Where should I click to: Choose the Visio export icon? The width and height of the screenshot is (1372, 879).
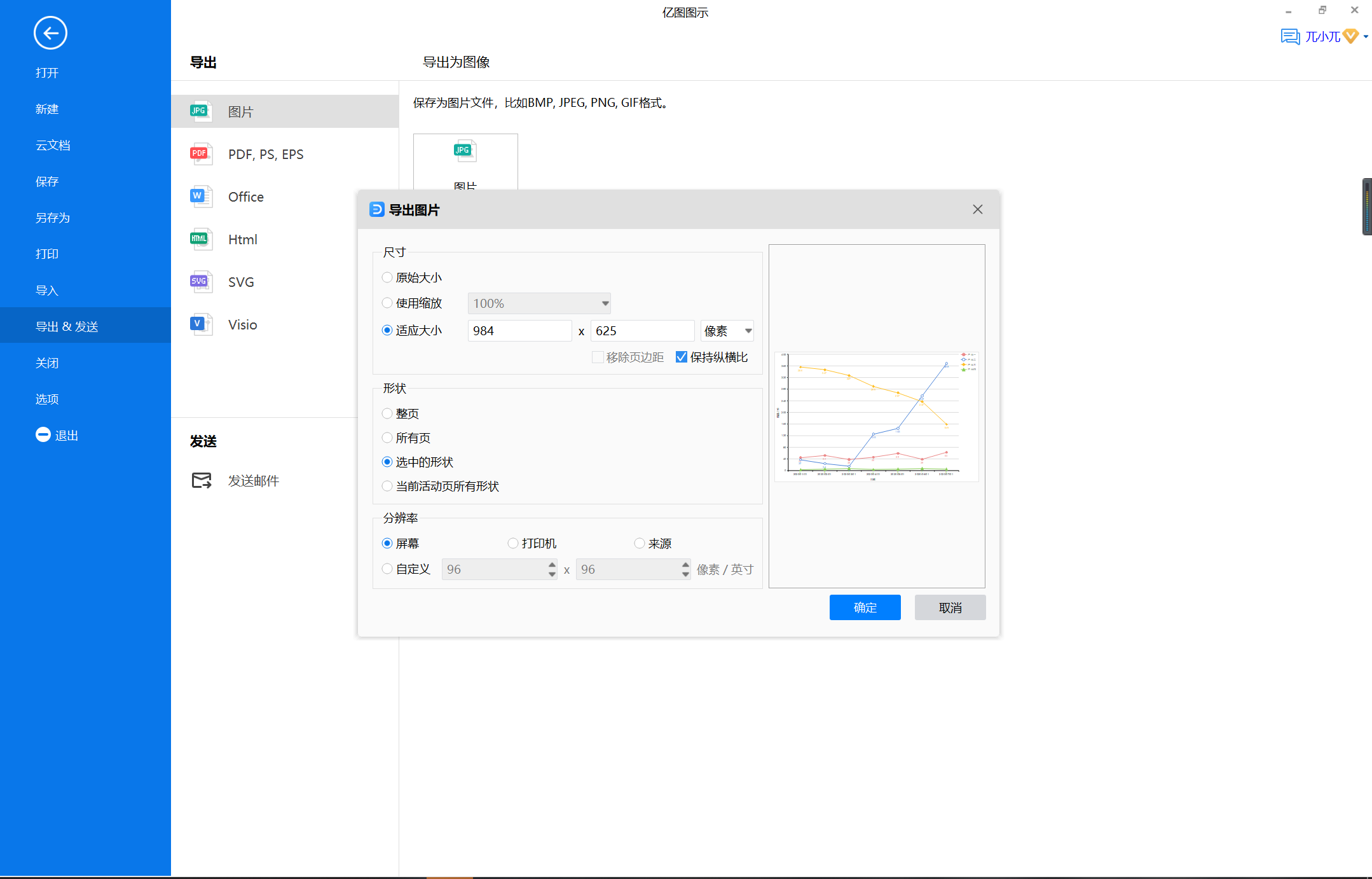(x=201, y=324)
